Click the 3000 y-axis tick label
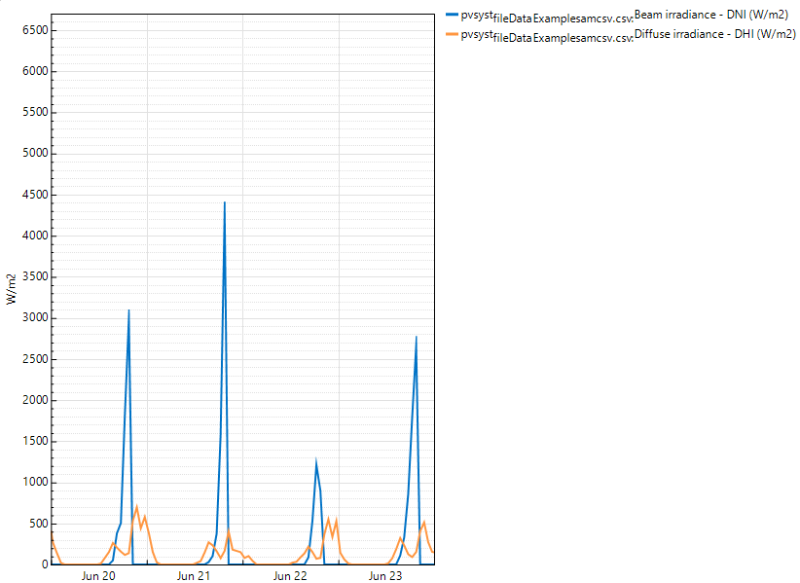Viewport: 800px width, 583px height. 34,318
